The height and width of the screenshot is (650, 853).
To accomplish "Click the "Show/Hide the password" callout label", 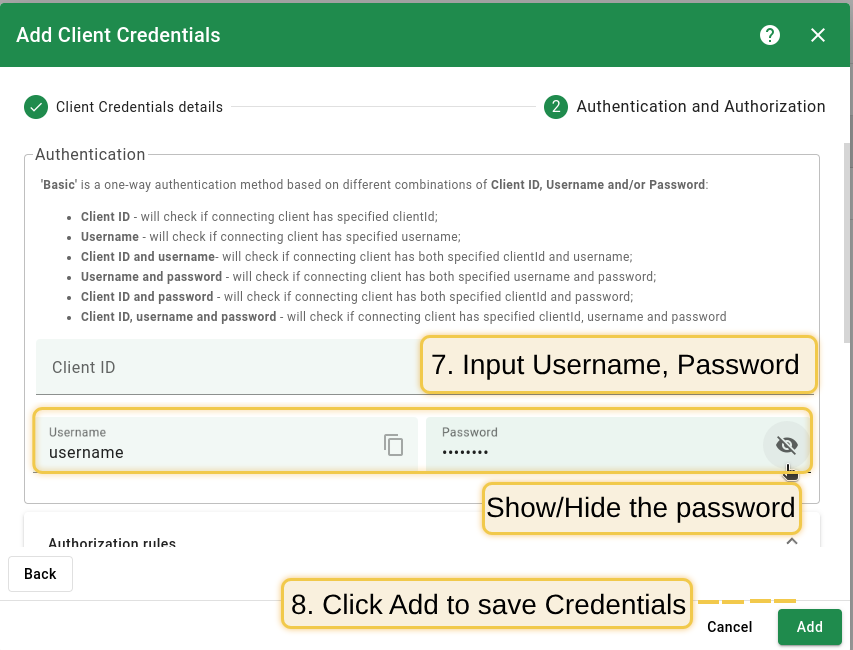I will pos(641,508).
